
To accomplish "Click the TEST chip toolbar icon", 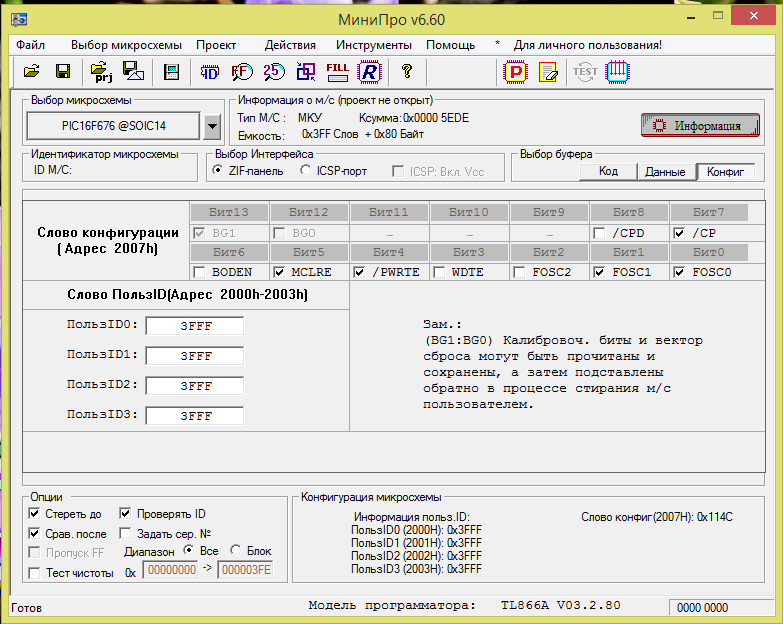I will click(x=585, y=72).
